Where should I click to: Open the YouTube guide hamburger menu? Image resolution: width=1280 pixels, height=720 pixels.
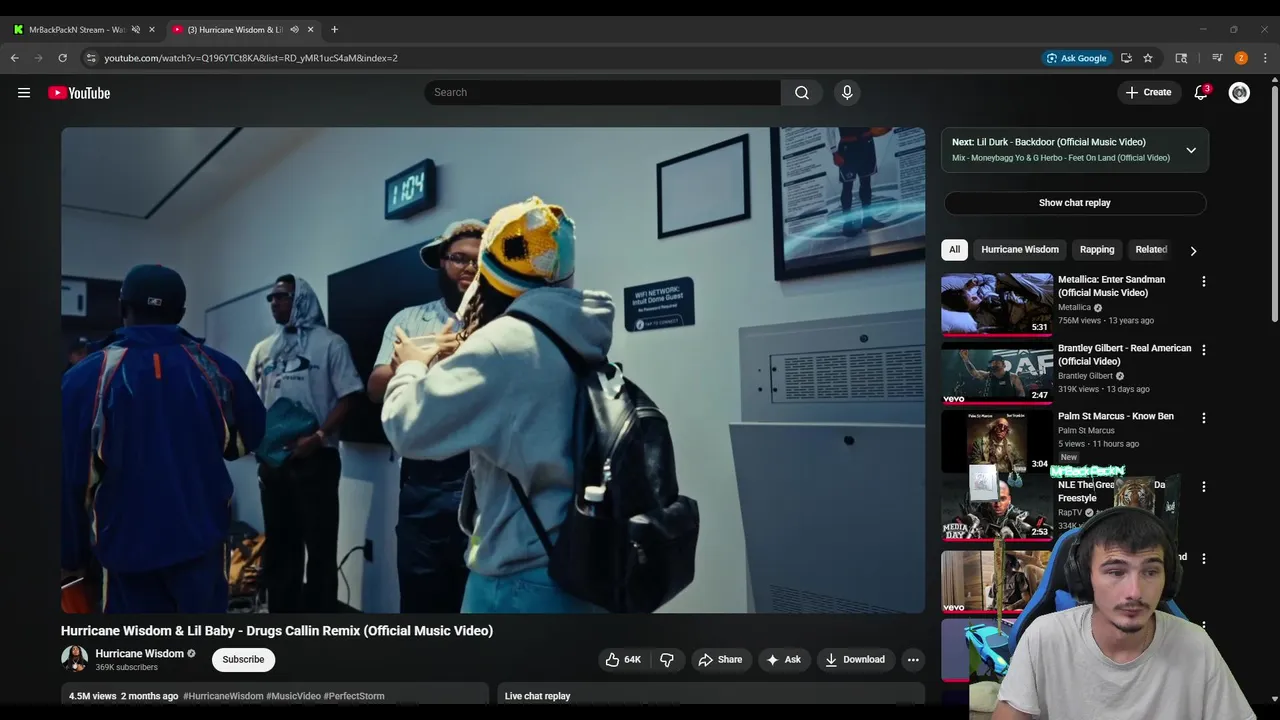(x=24, y=93)
